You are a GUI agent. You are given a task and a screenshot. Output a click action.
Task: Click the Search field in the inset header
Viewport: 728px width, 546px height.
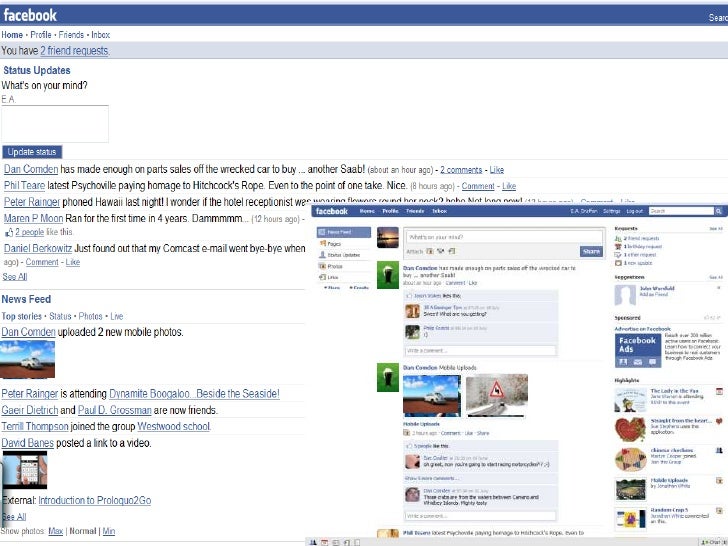tap(681, 211)
